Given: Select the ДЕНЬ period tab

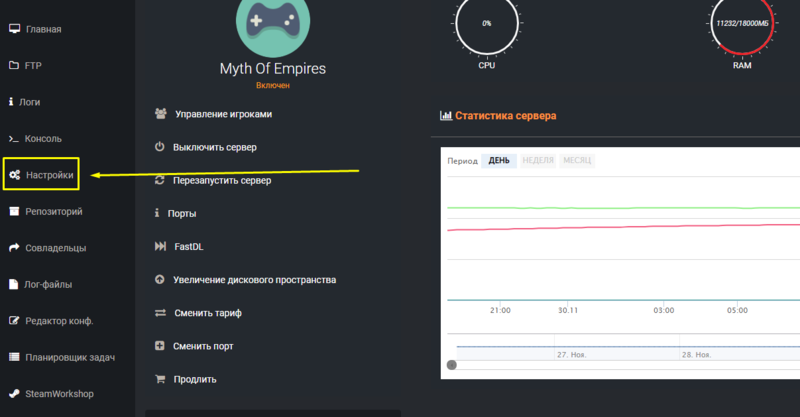Looking at the screenshot, I should (499, 160).
